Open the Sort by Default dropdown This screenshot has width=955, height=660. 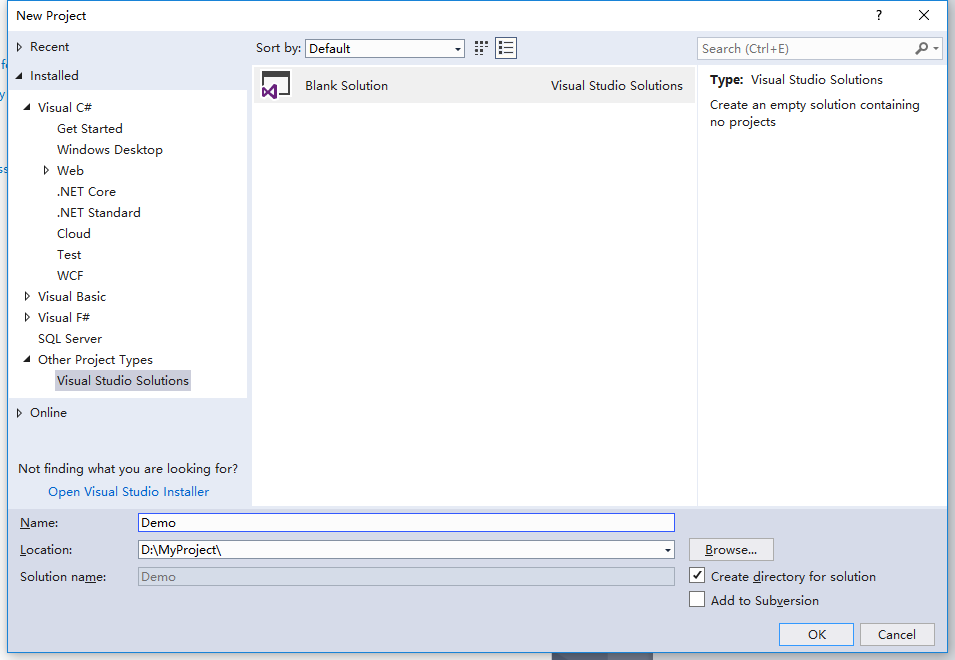tap(385, 48)
